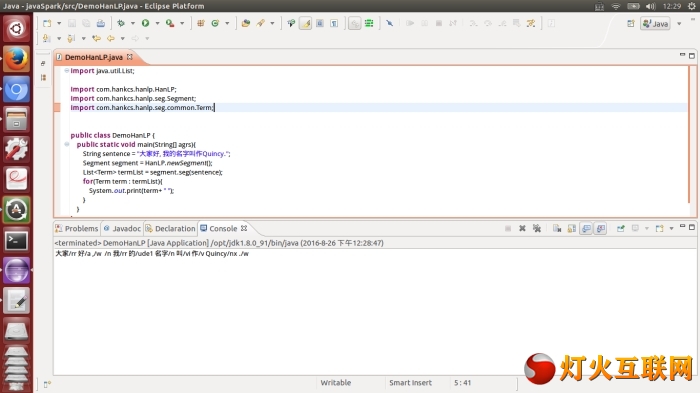Image resolution: width=700 pixels, height=393 pixels.
Task: Toggle Mark Occurrences highlighter button
Action: click(x=305, y=23)
